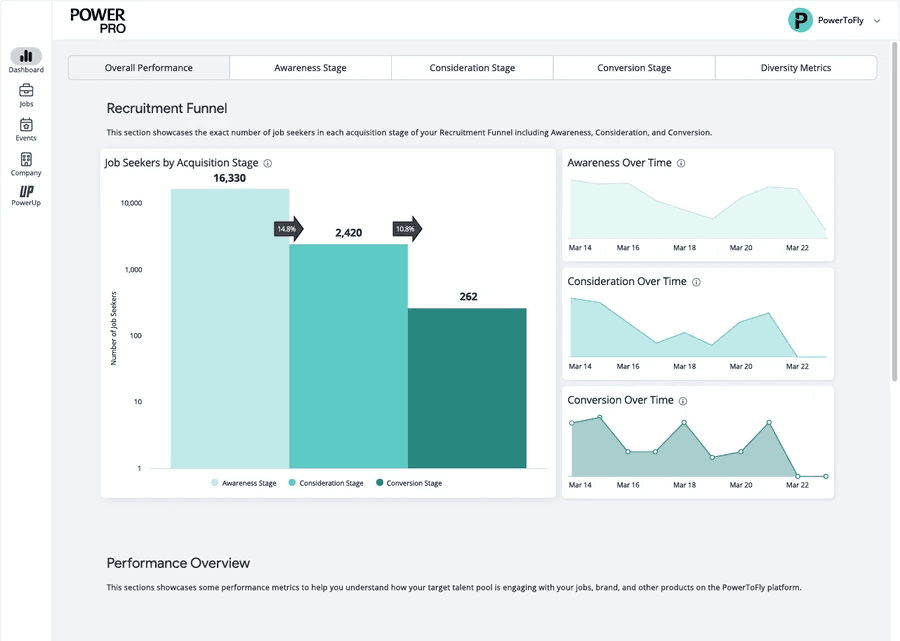Click the info icon beside Job Seekers by Acquisition Stage
This screenshot has height=641, width=900.
click(x=268, y=163)
